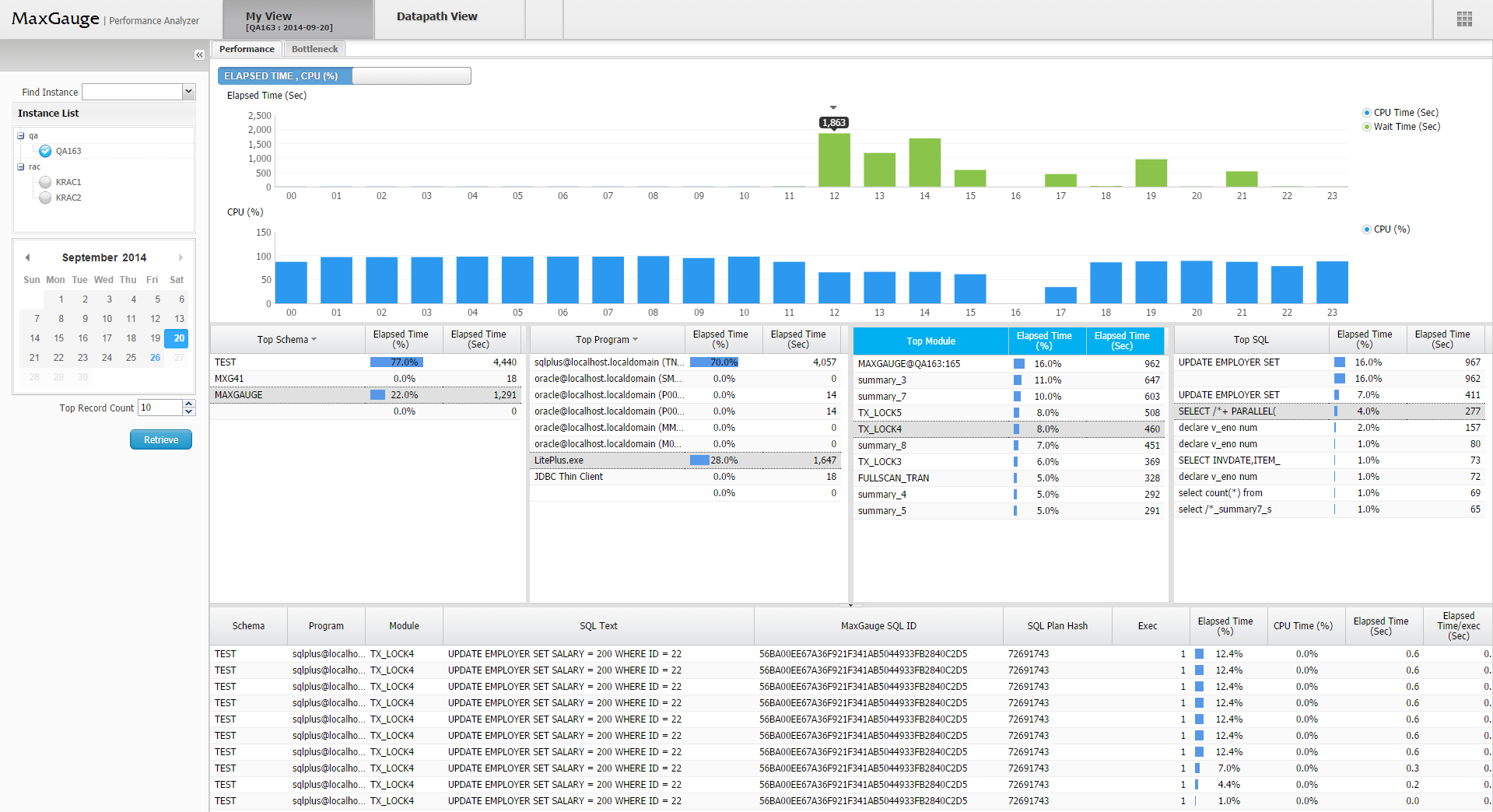
Task: Sort by Schema column in detail grid
Action: click(248, 626)
